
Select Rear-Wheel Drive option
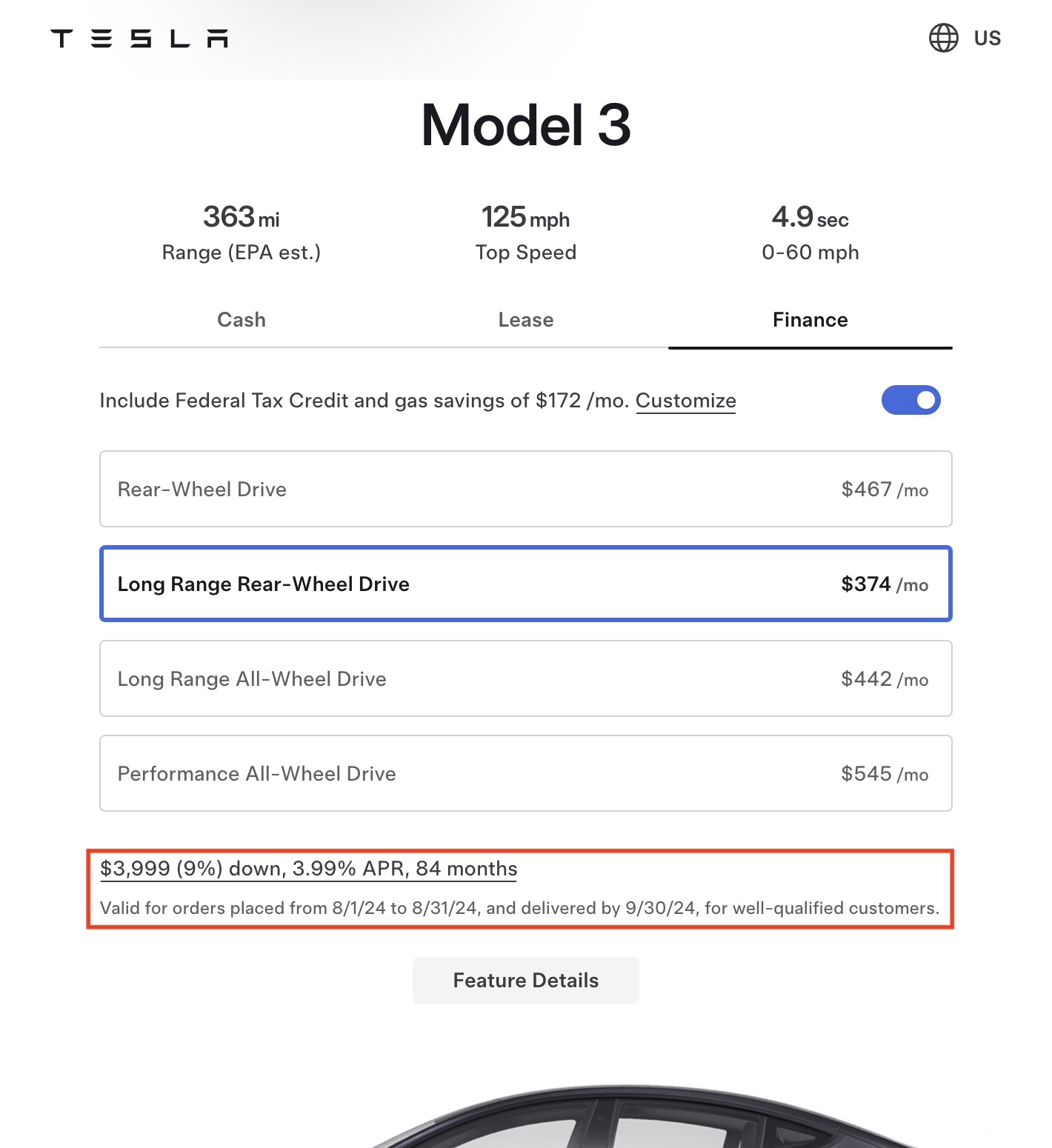[x=526, y=489]
